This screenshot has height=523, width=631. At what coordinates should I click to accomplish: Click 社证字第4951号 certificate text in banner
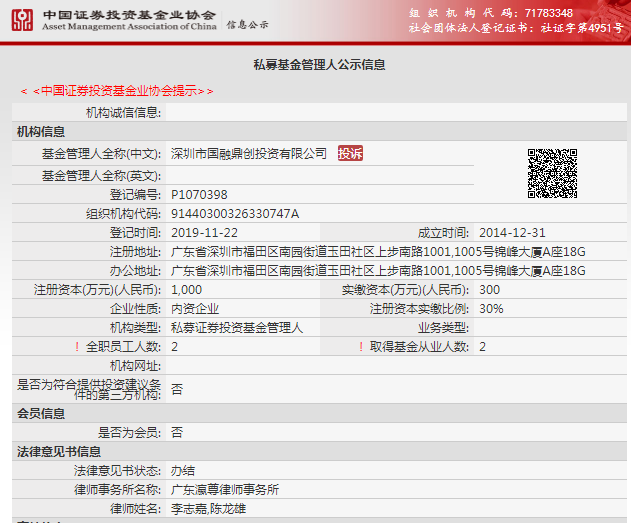[x=582, y=28]
